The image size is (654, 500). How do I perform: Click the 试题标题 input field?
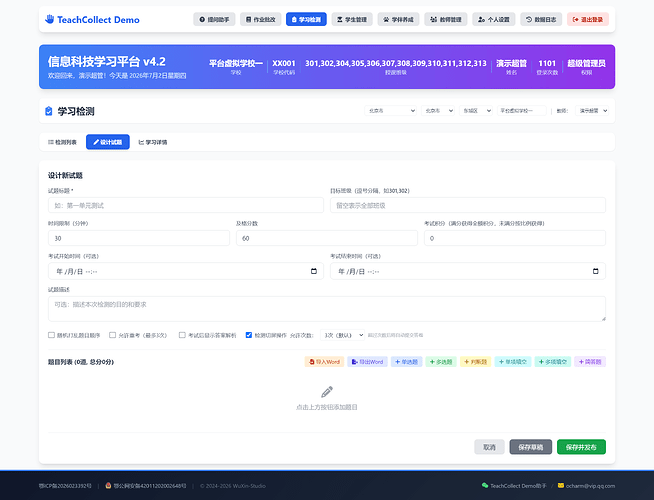[186, 205]
